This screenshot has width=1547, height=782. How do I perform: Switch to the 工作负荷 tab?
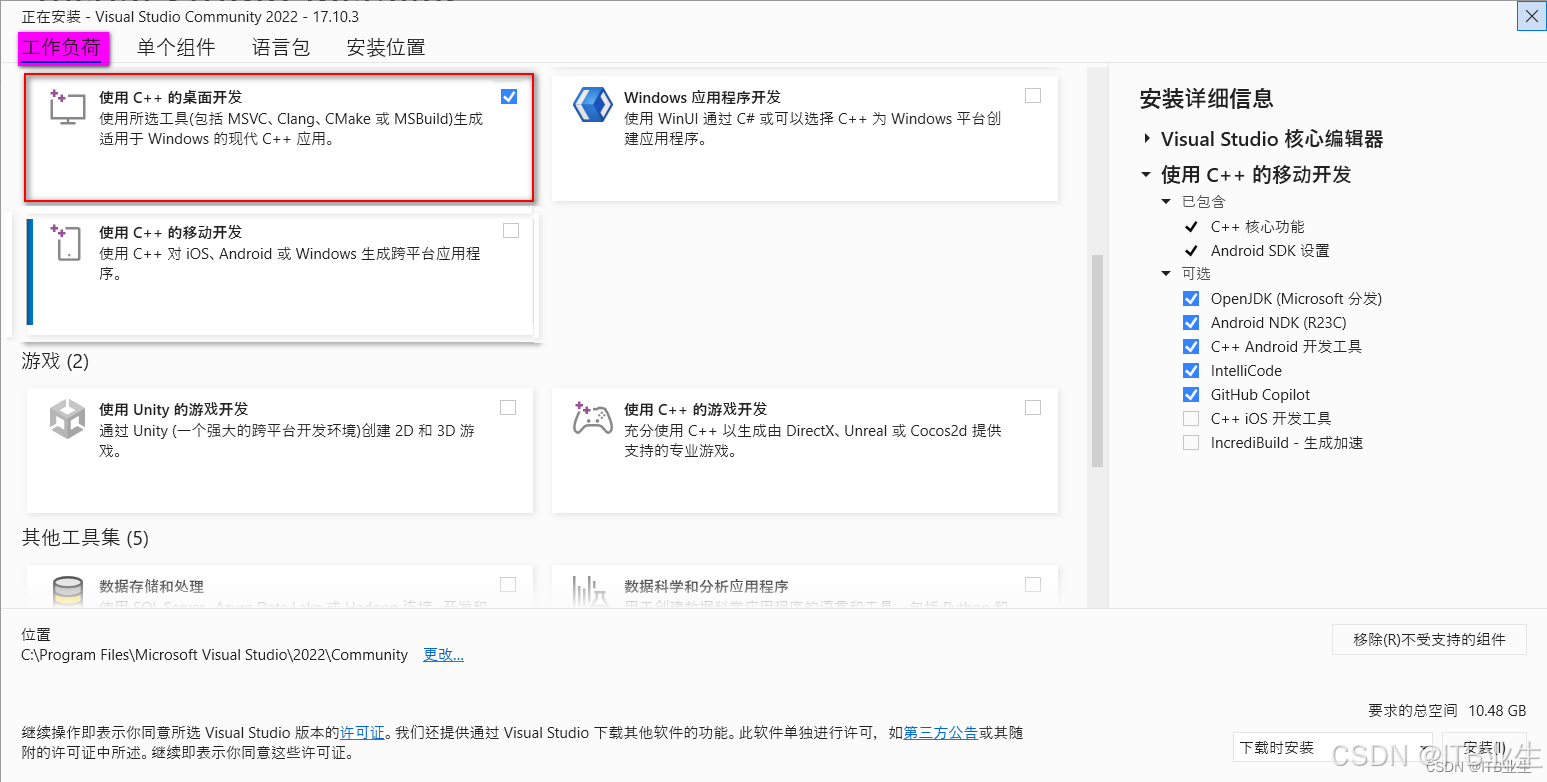coord(62,47)
